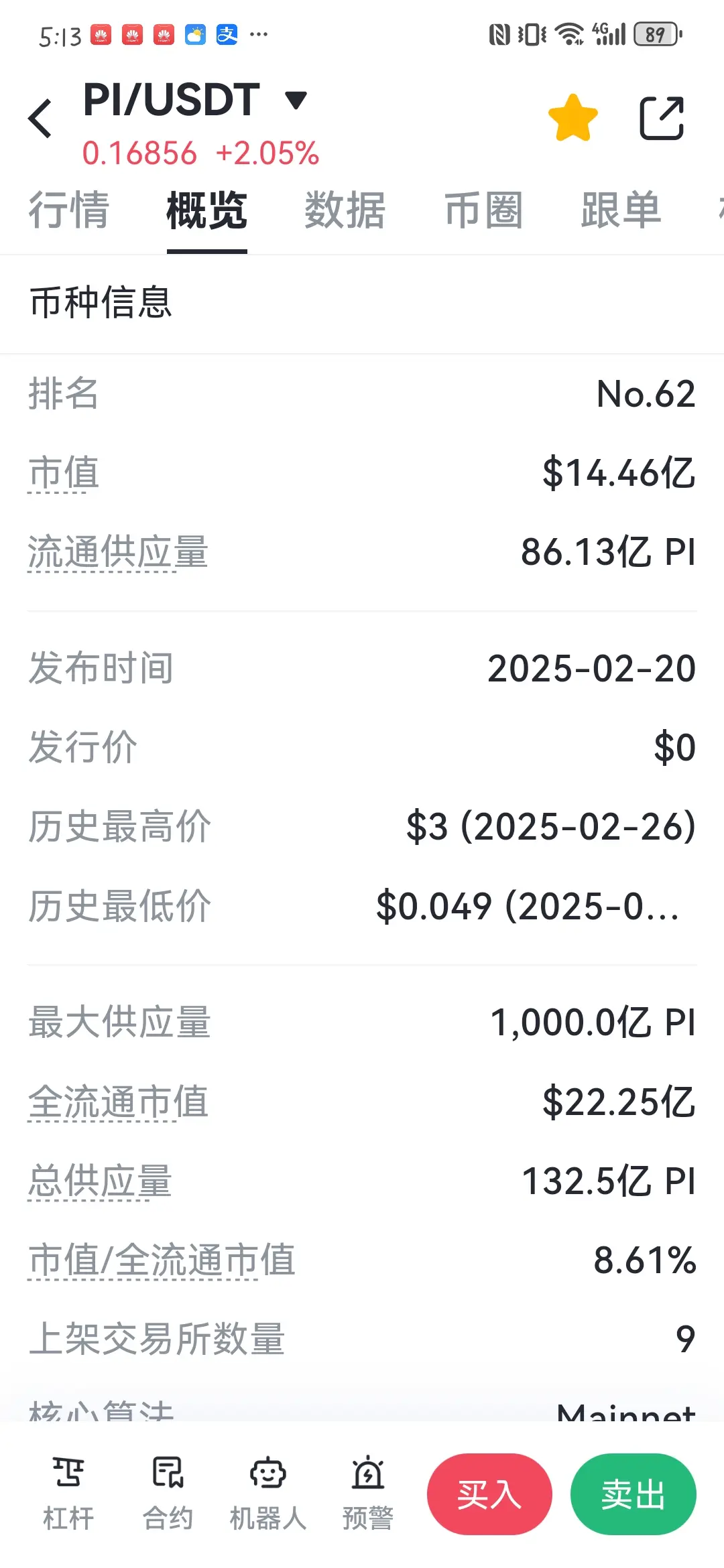Switch to the 跟单 tab

(x=621, y=210)
